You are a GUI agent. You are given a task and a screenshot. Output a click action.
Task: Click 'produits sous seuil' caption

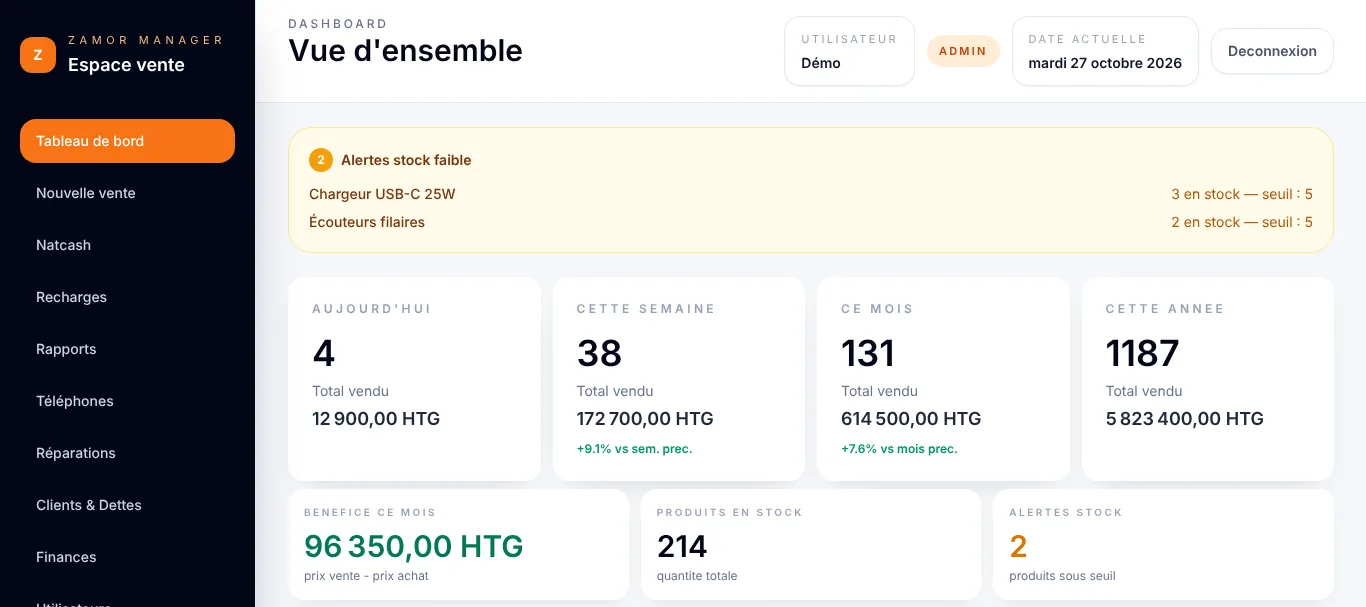click(1062, 576)
